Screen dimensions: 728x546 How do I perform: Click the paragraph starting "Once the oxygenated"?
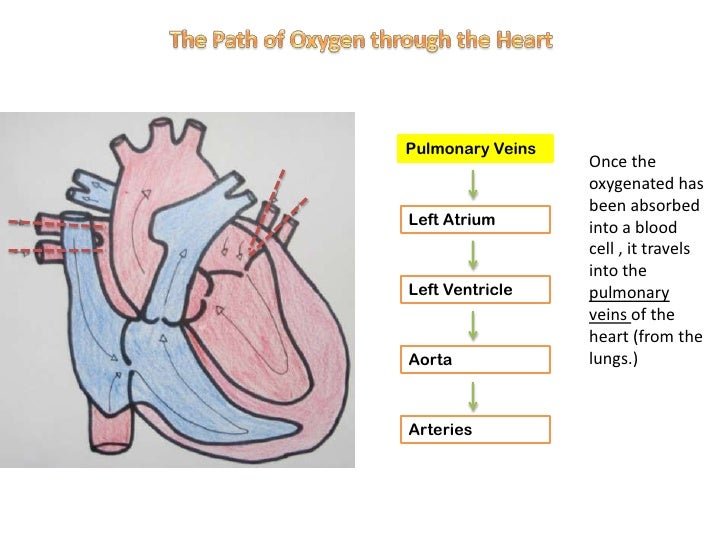tap(645, 260)
